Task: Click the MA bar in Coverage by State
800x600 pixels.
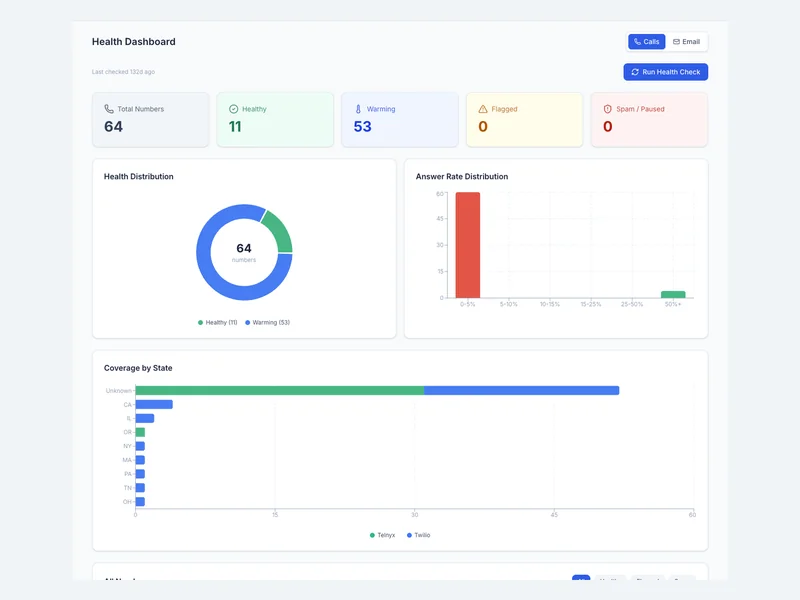Action: 140,460
